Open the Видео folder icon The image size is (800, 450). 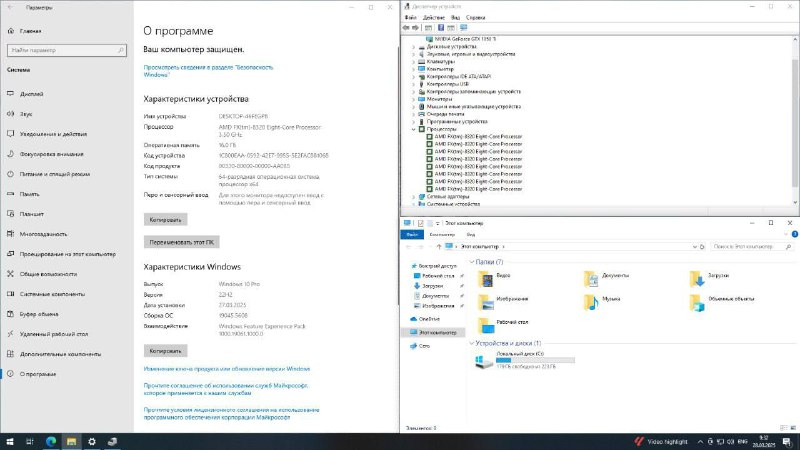[x=485, y=277]
